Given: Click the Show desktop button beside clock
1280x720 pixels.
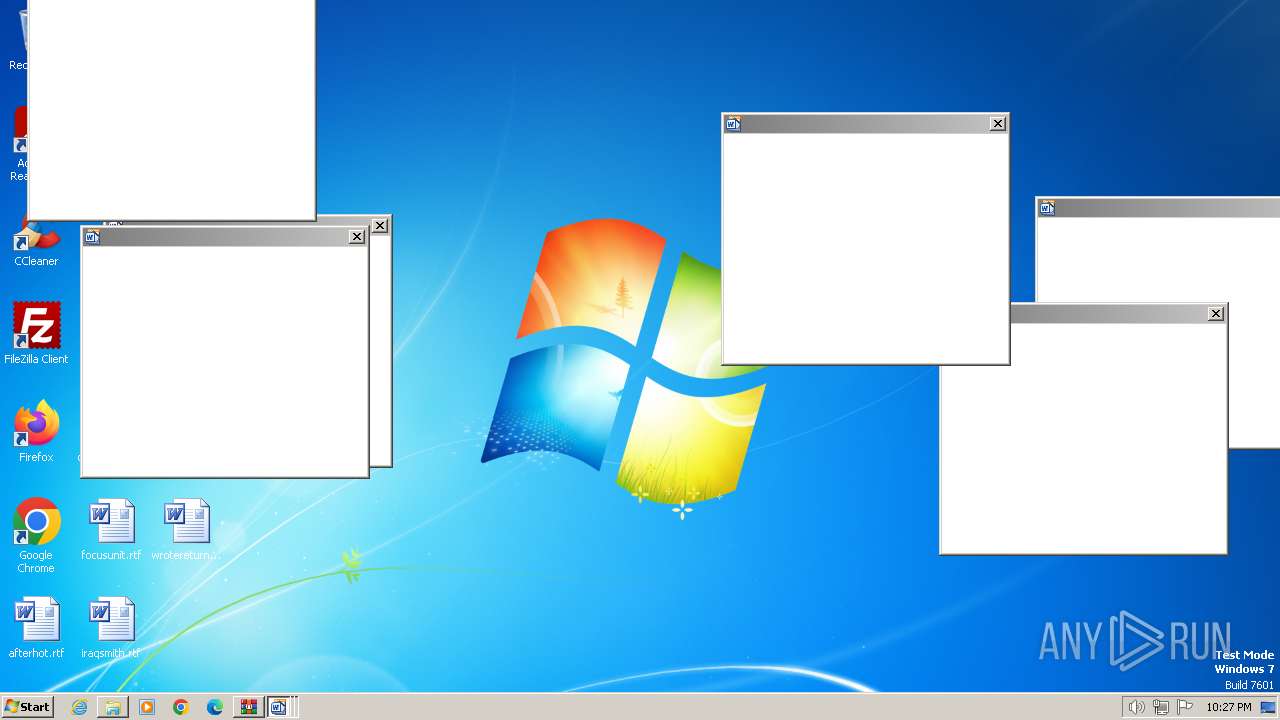Looking at the screenshot, I should tap(1268, 707).
